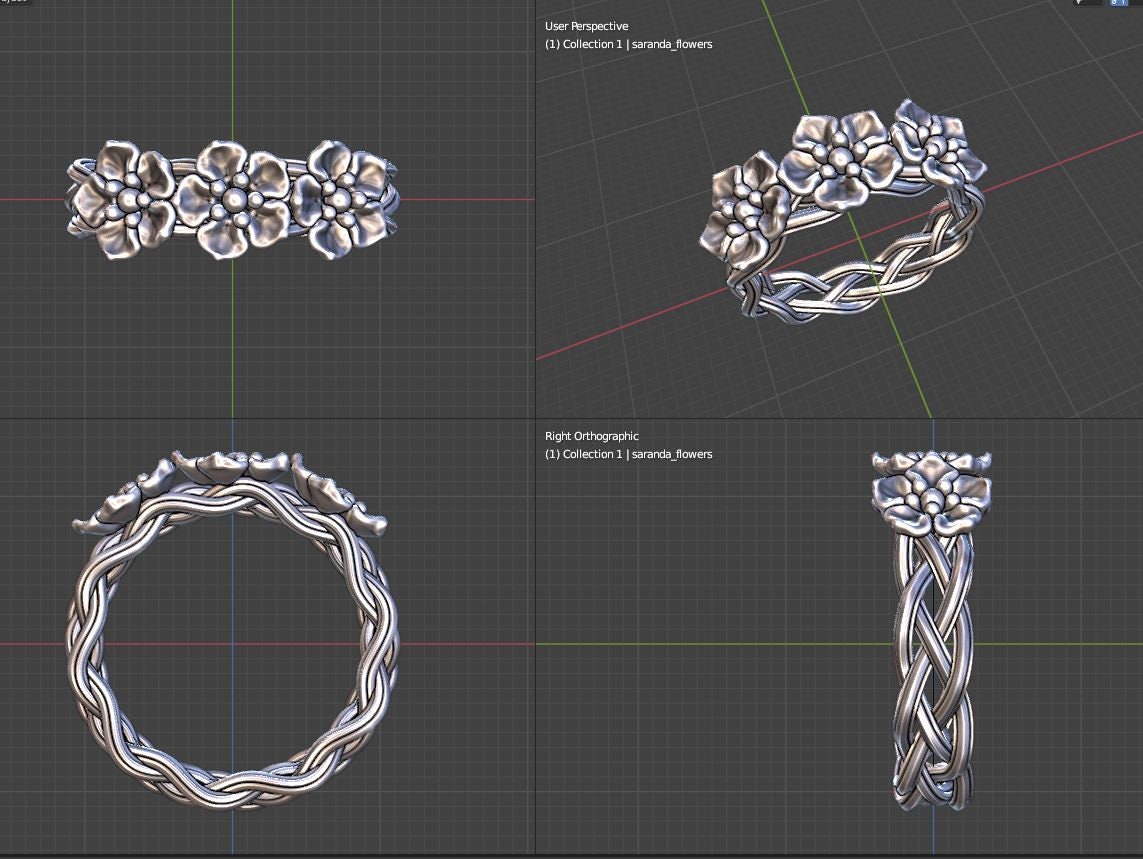
Task: Click the empty center of the ring in front view
Action: coord(233,645)
